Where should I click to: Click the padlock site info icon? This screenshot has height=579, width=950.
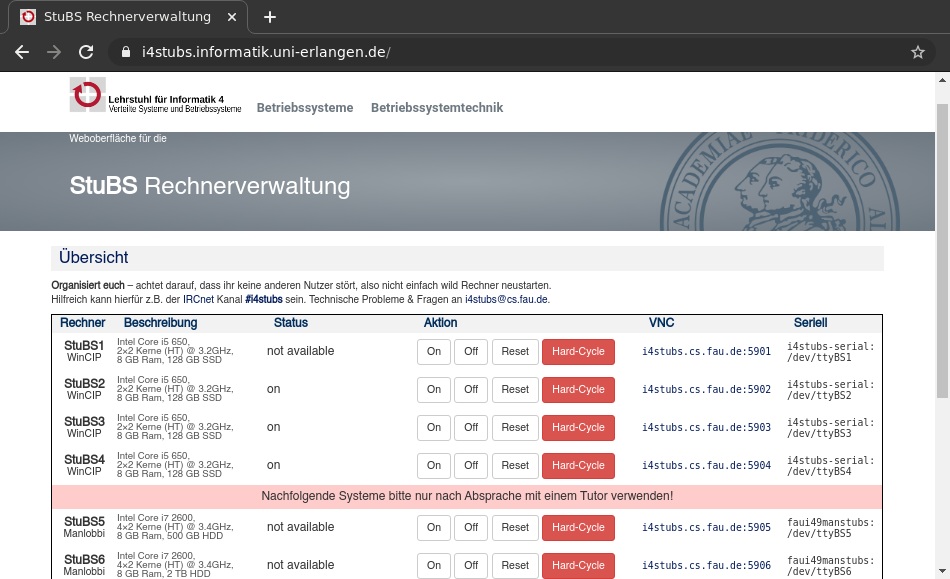125,52
